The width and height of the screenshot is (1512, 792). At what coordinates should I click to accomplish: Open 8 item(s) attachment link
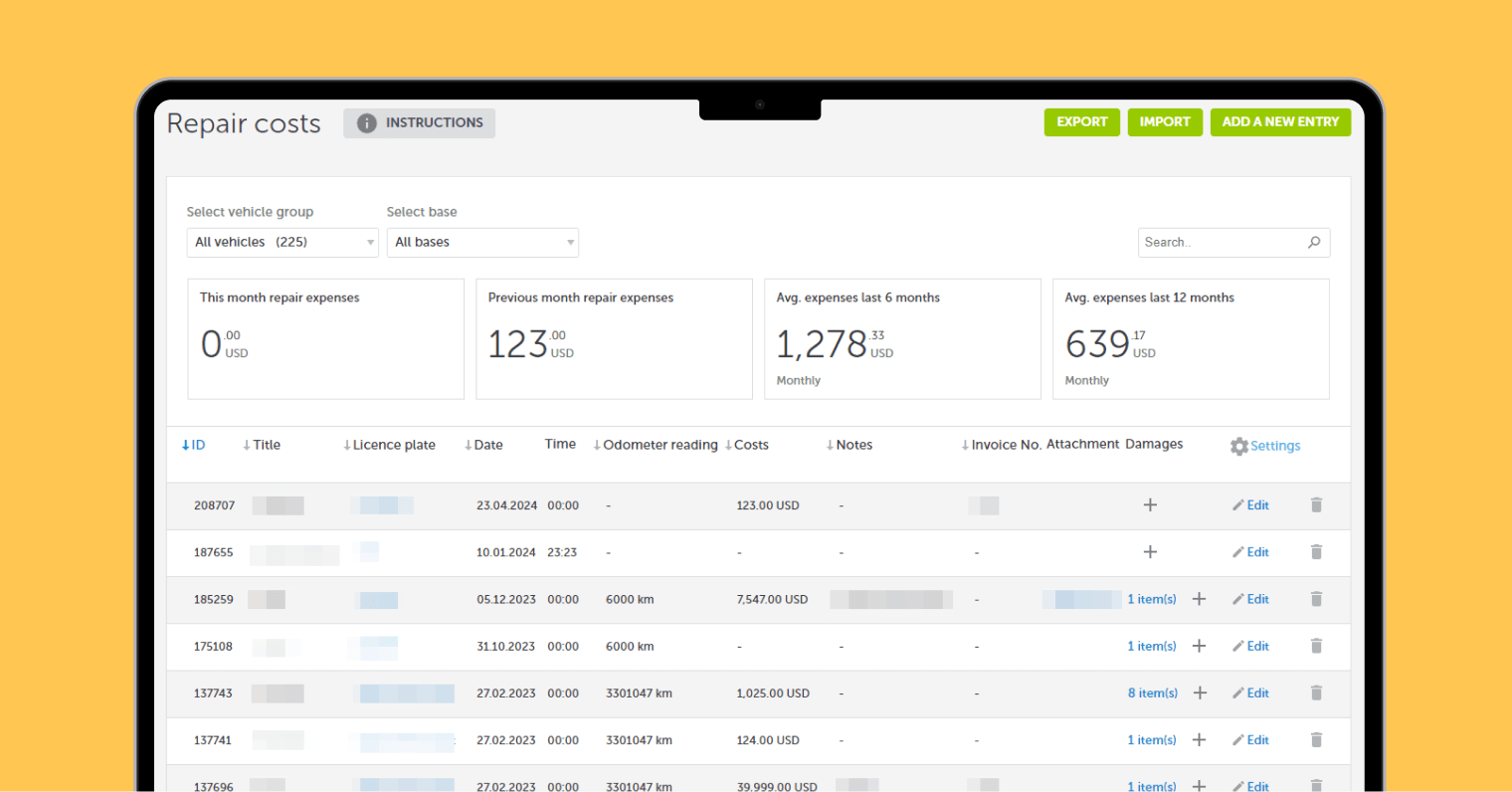(1152, 693)
